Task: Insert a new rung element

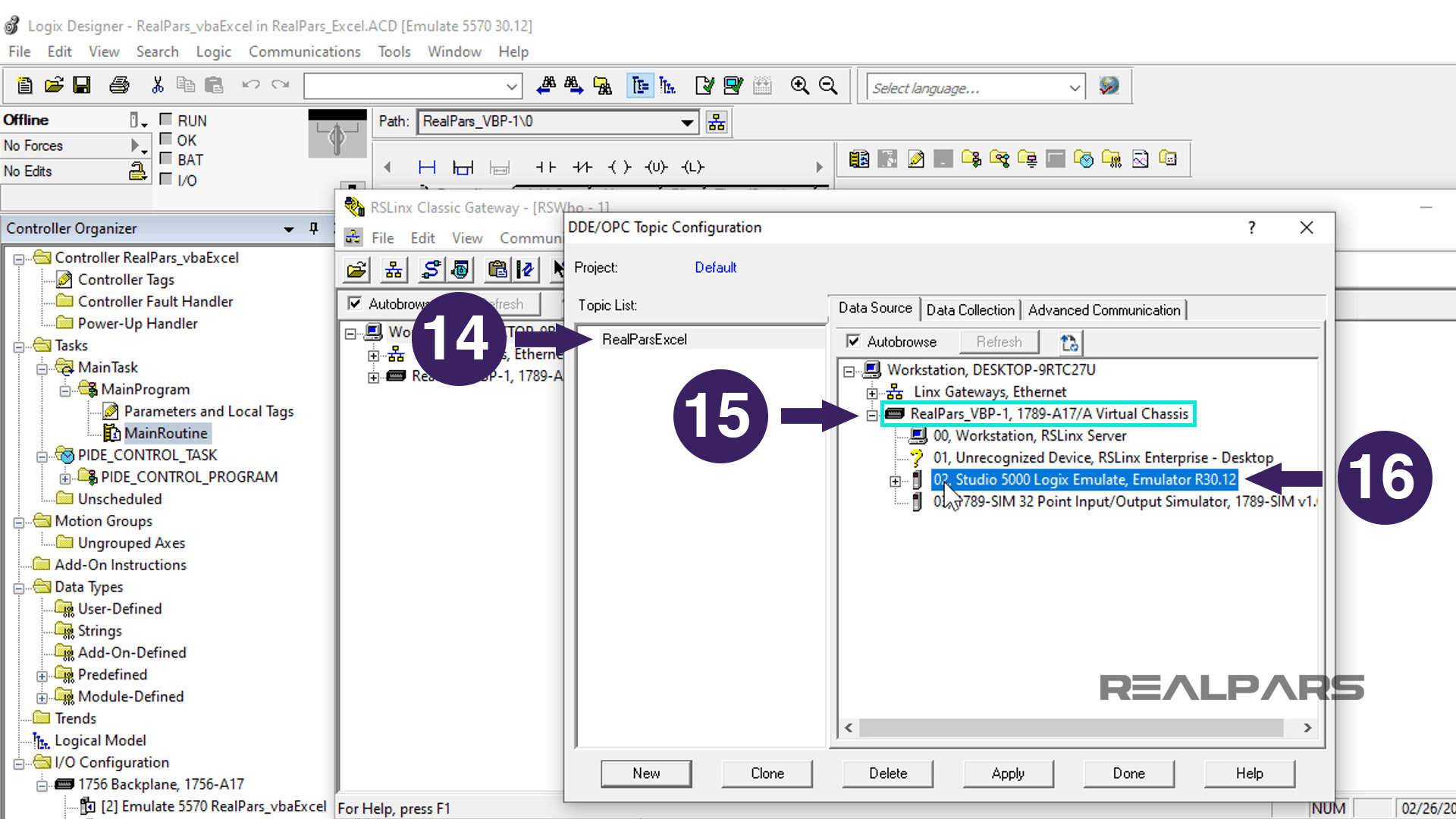Action: point(427,167)
